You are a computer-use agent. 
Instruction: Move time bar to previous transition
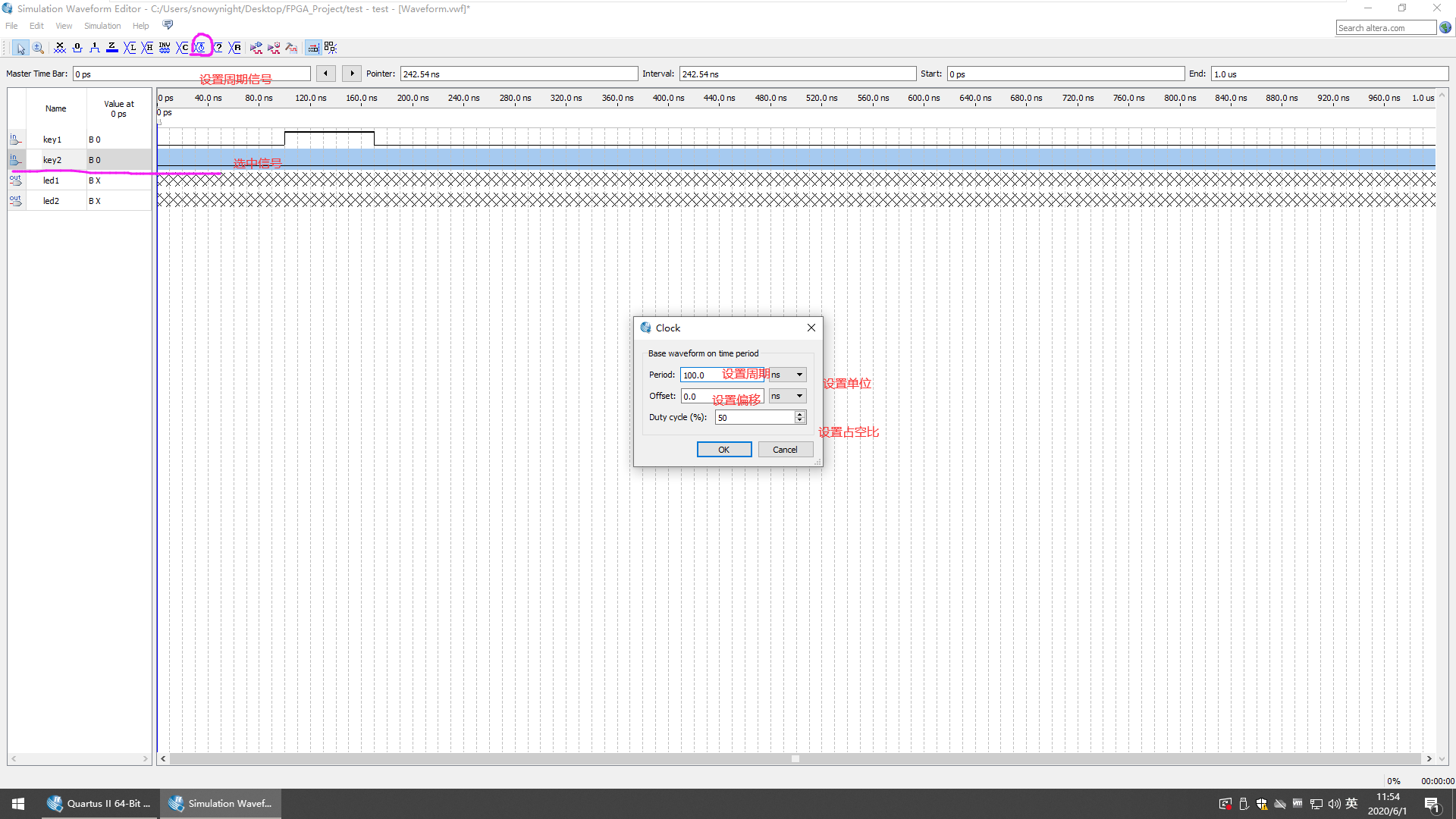pos(325,74)
